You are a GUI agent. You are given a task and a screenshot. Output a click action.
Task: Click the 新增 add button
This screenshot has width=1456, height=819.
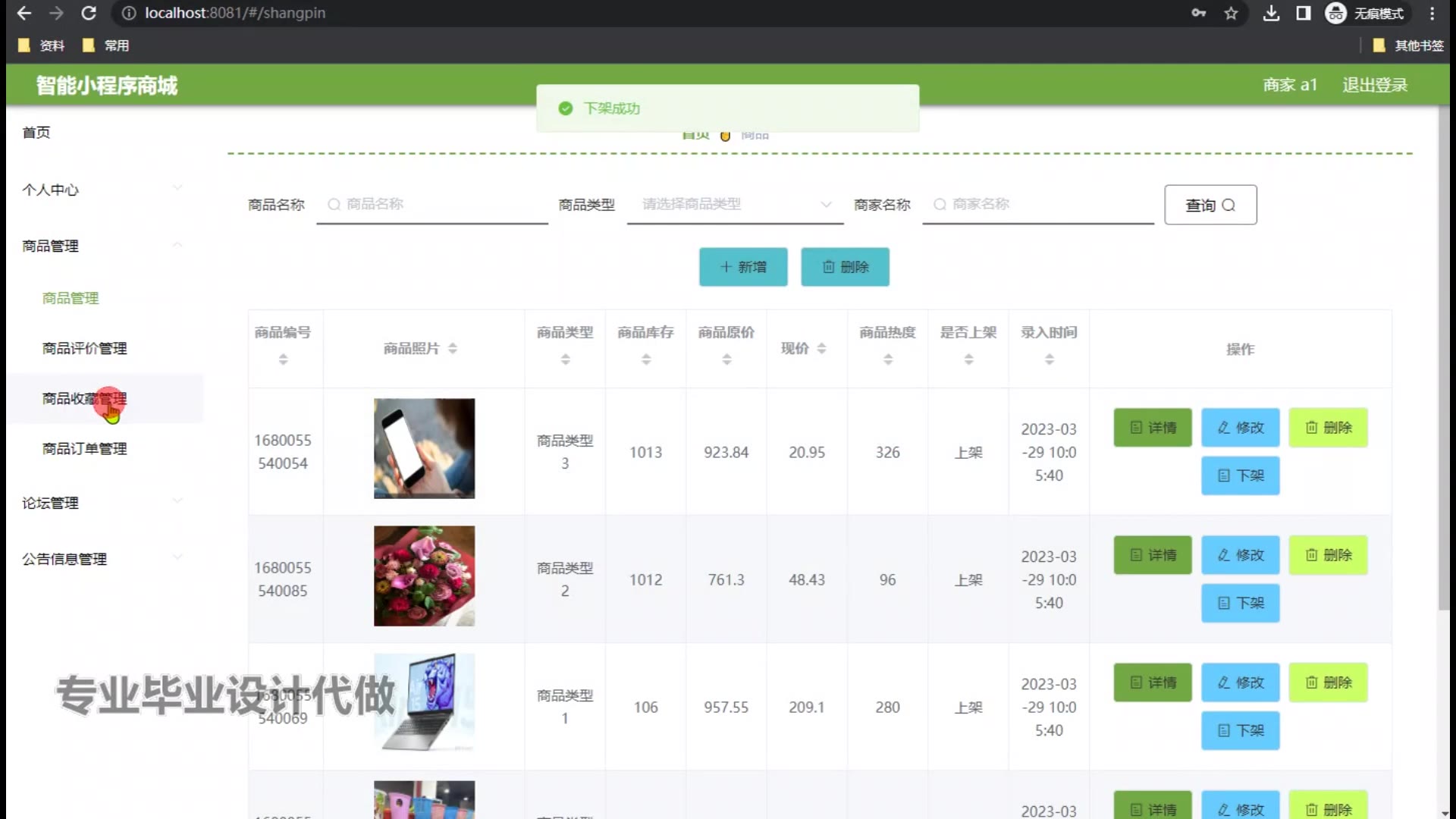tap(743, 267)
